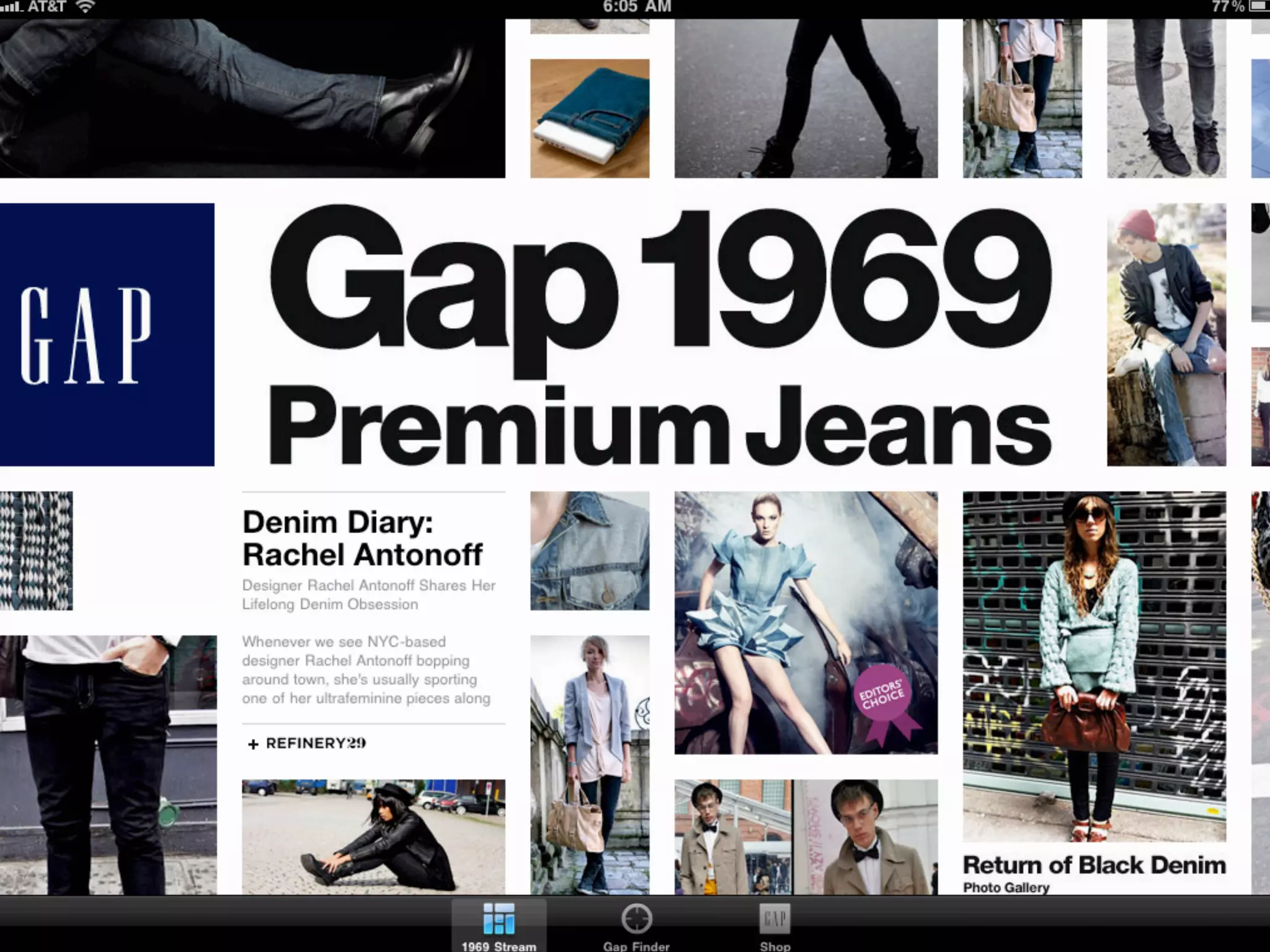Tap the 6:05 AM clock
Image resolution: width=1270 pixels, height=952 pixels.
click(637, 7)
